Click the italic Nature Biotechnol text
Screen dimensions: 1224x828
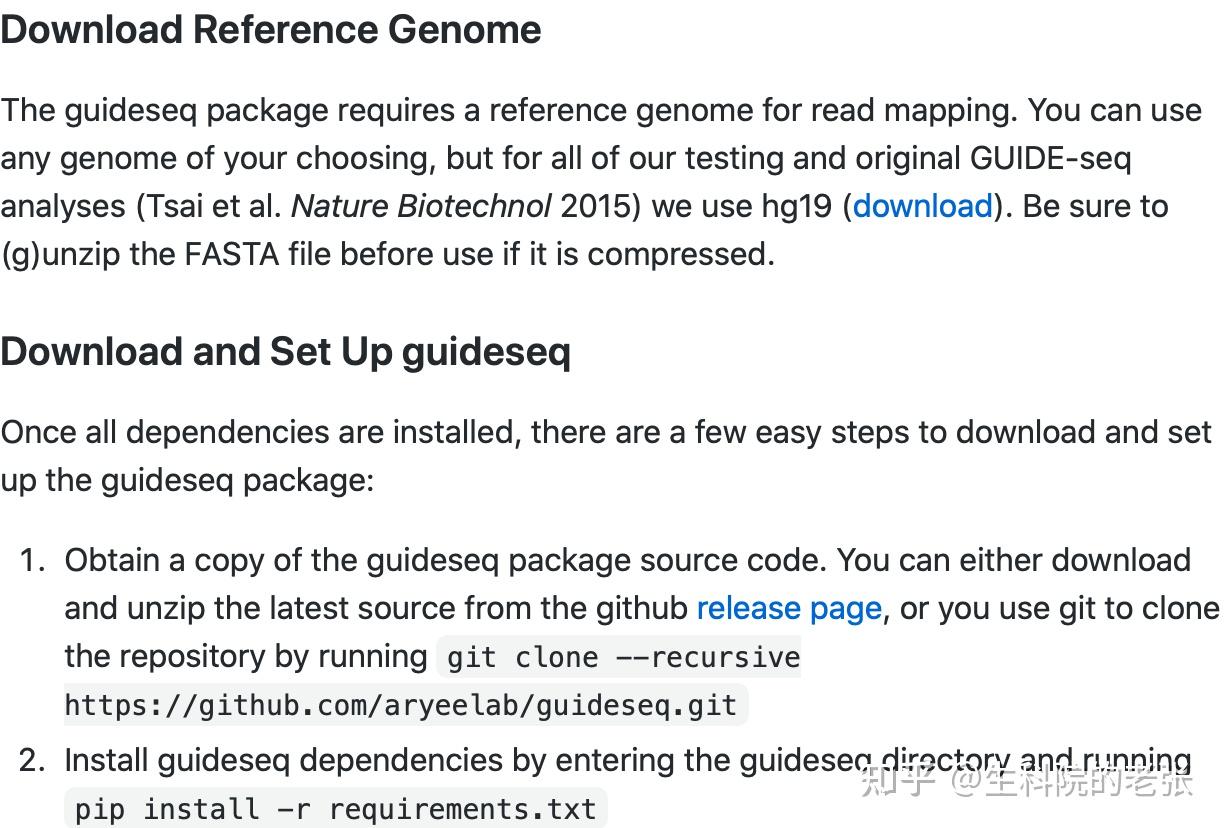coord(421,206)
